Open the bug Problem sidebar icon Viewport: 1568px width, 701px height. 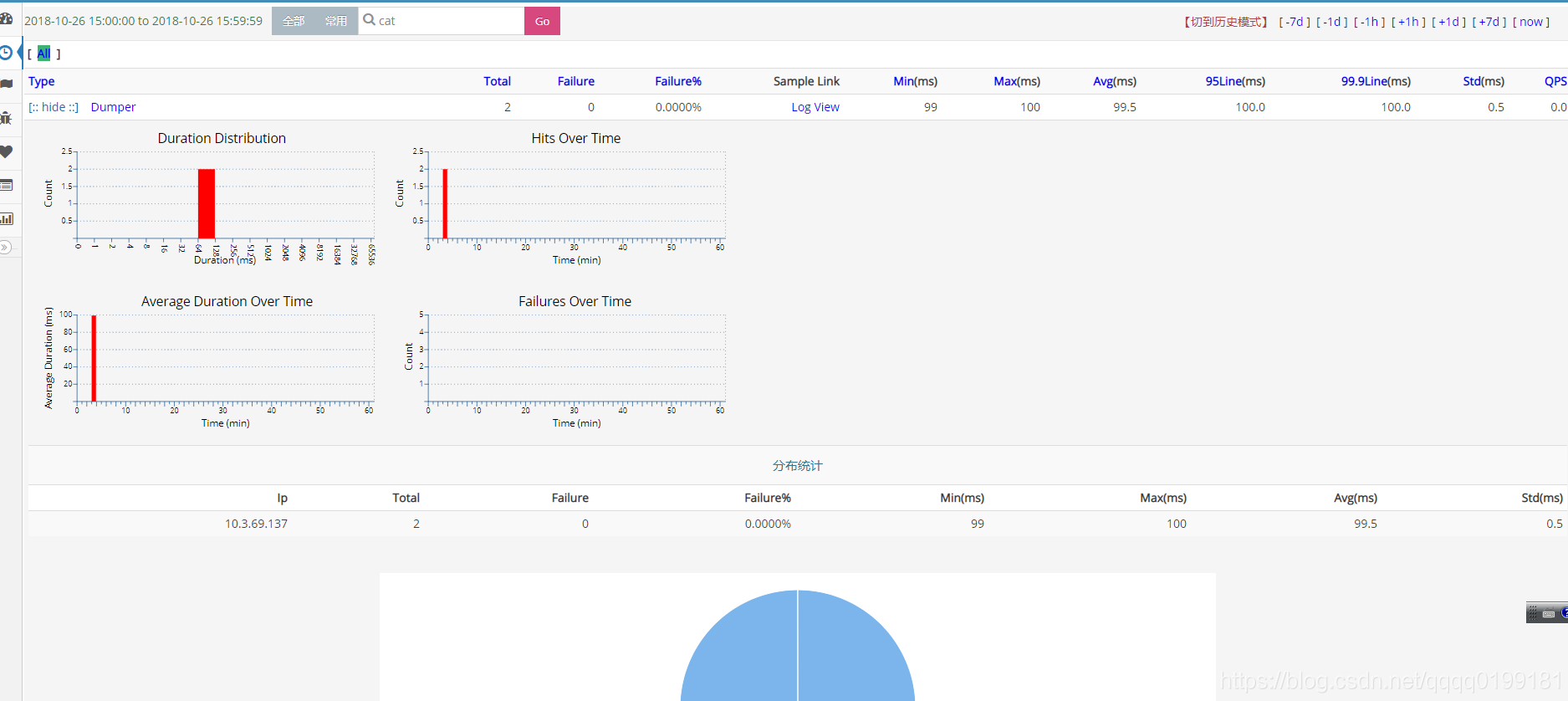click(x=6, y=118)
